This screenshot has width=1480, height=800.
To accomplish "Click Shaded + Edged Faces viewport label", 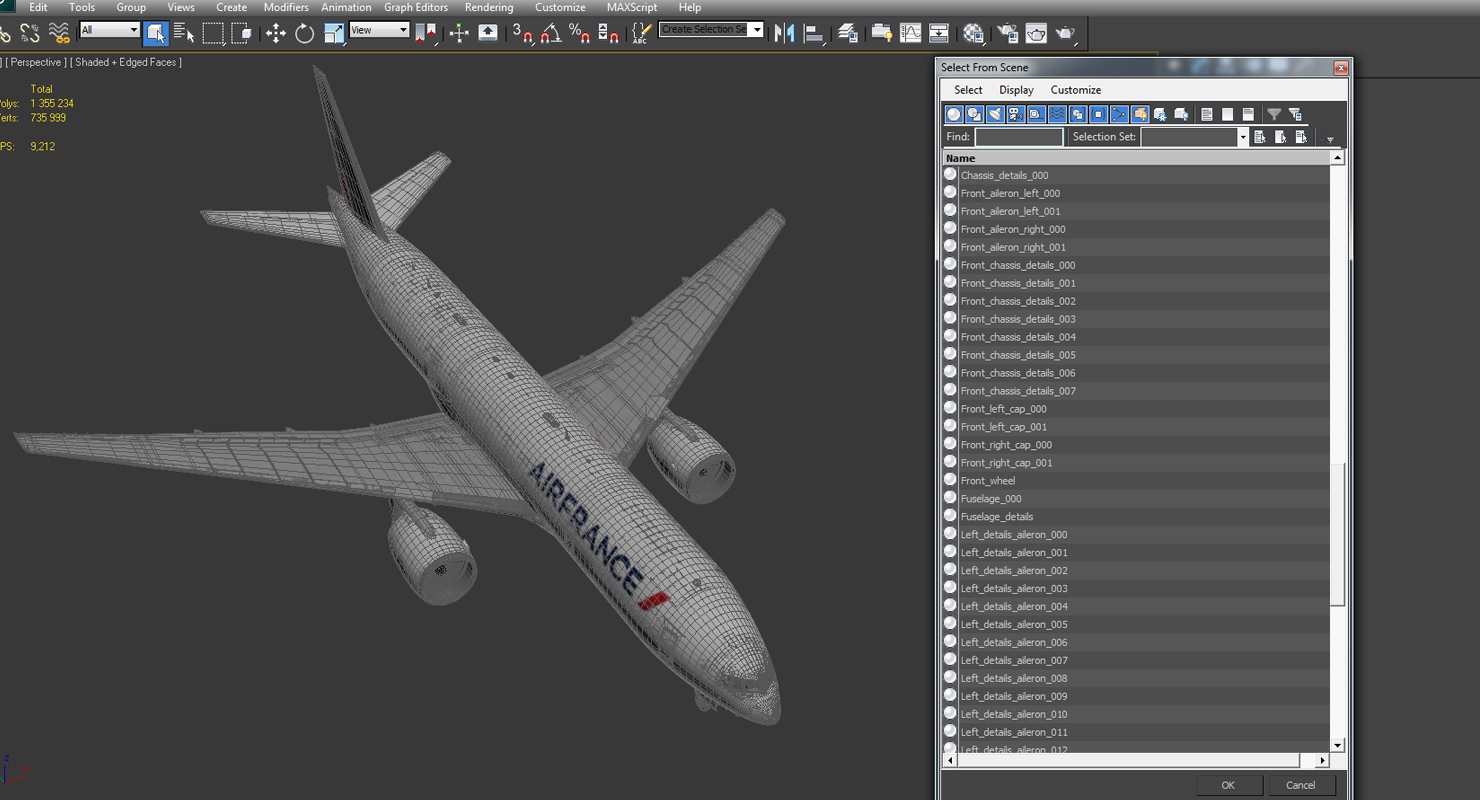I will (x=126, y=62).
